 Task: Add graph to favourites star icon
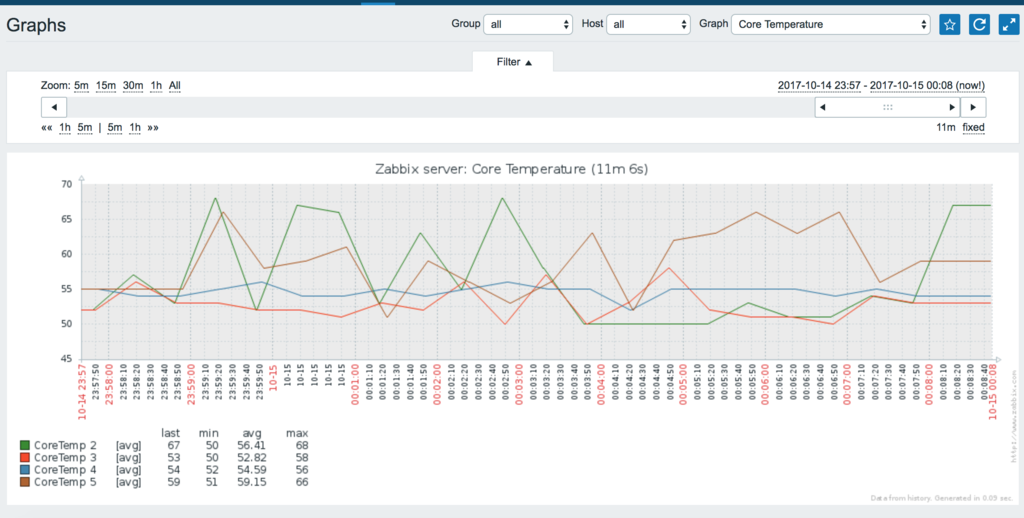[x=950, y=25]
